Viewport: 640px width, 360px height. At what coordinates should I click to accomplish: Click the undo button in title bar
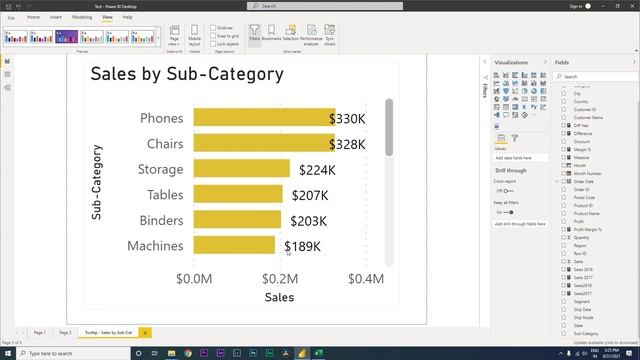click(18, 6)
